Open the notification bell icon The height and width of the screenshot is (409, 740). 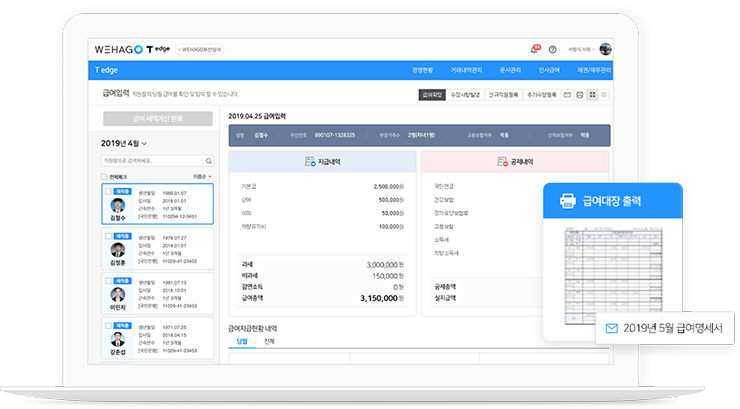tap(534, 48)
